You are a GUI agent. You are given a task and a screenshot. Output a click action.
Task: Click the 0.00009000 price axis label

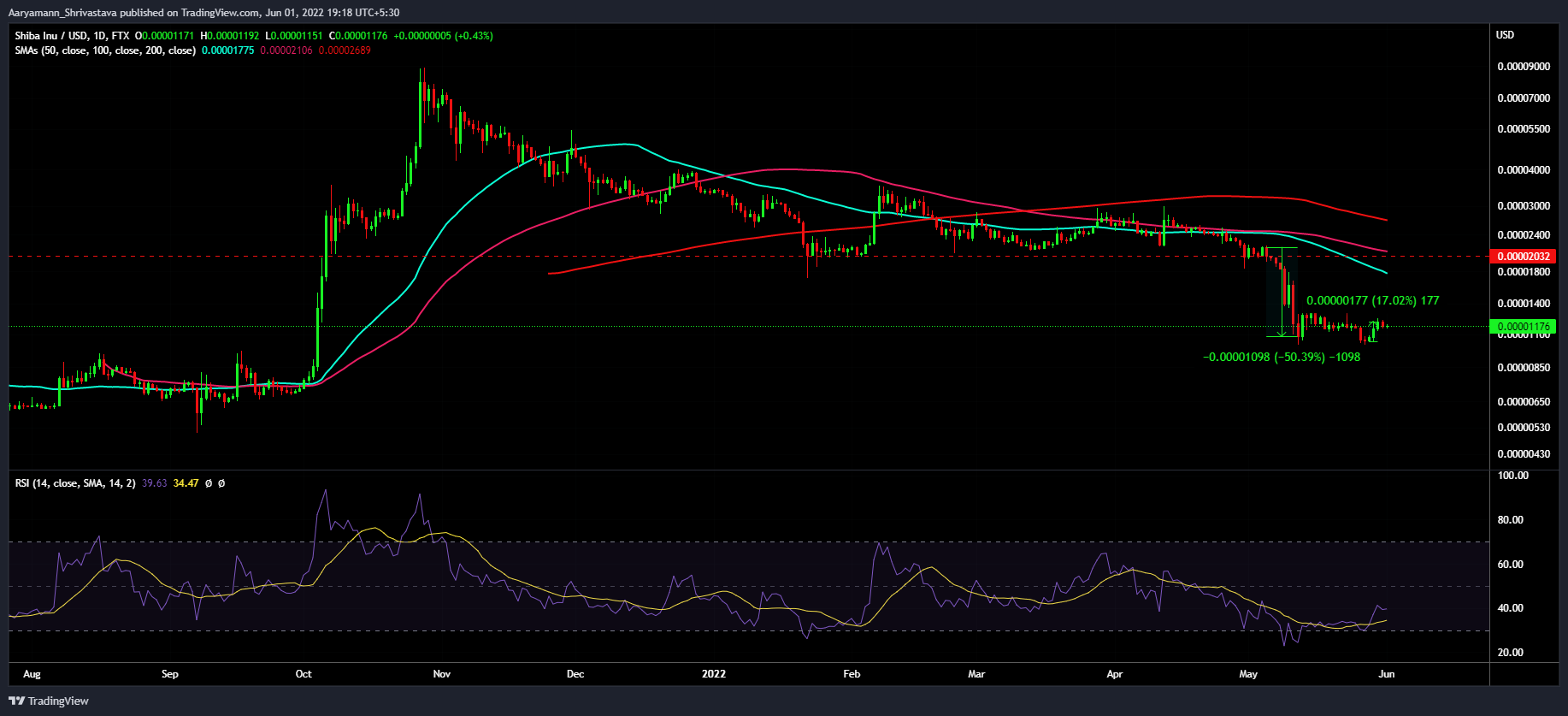tap(1523, 67)
